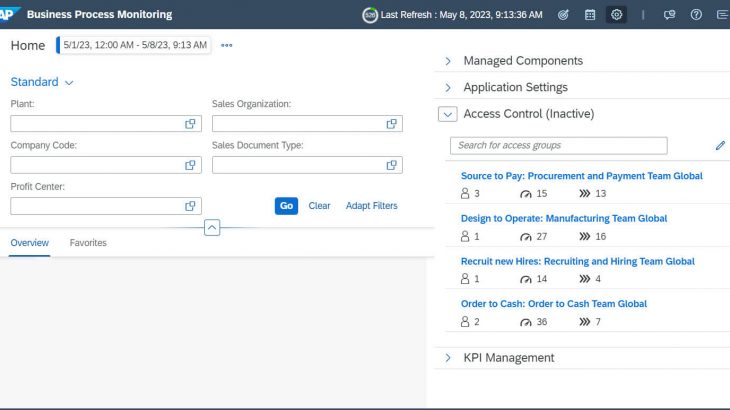Click the Home page title
The height and width of the screenshot is (410, 730).
coord(28,46)
